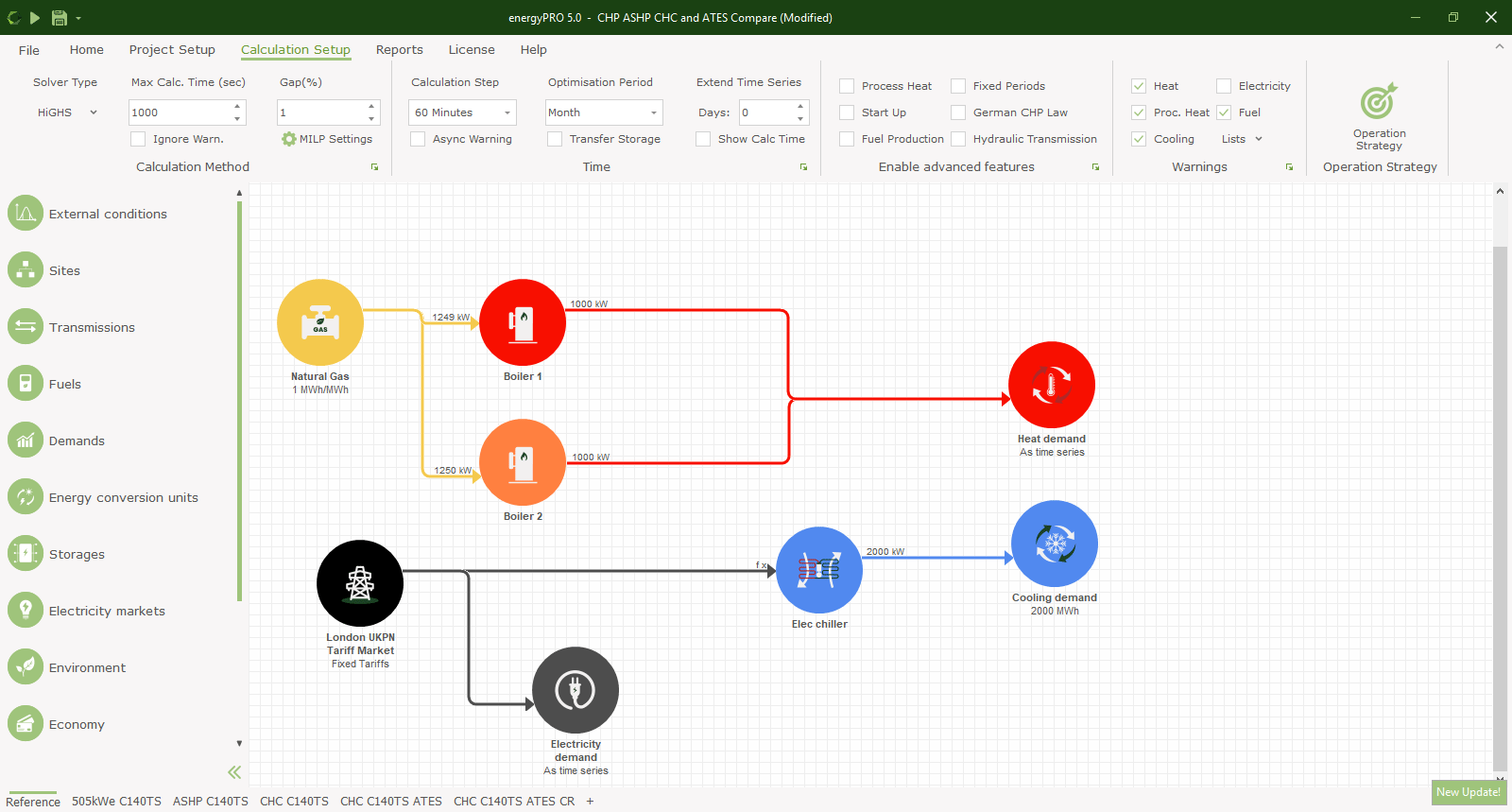Viewport: 1512px width, 812px height.
Task: Expand the Optimisation Period dropdown
Action: [x=604, y=112]
